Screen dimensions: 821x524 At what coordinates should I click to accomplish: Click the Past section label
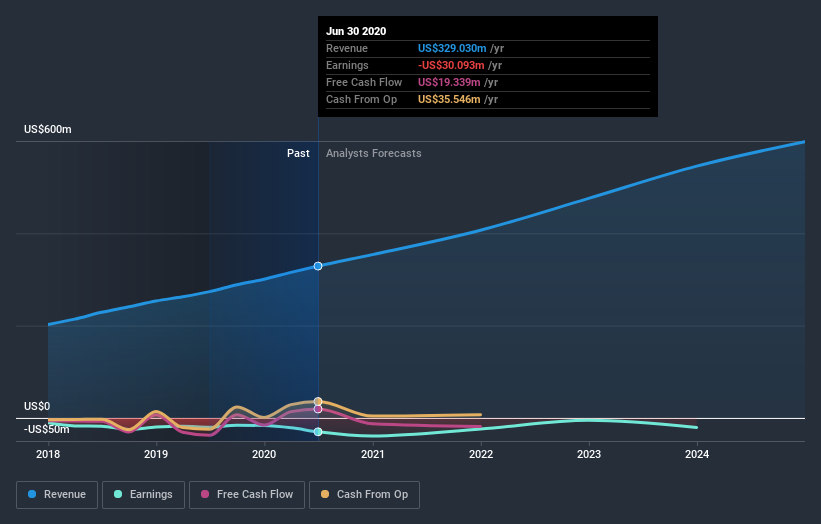(298, 153)
